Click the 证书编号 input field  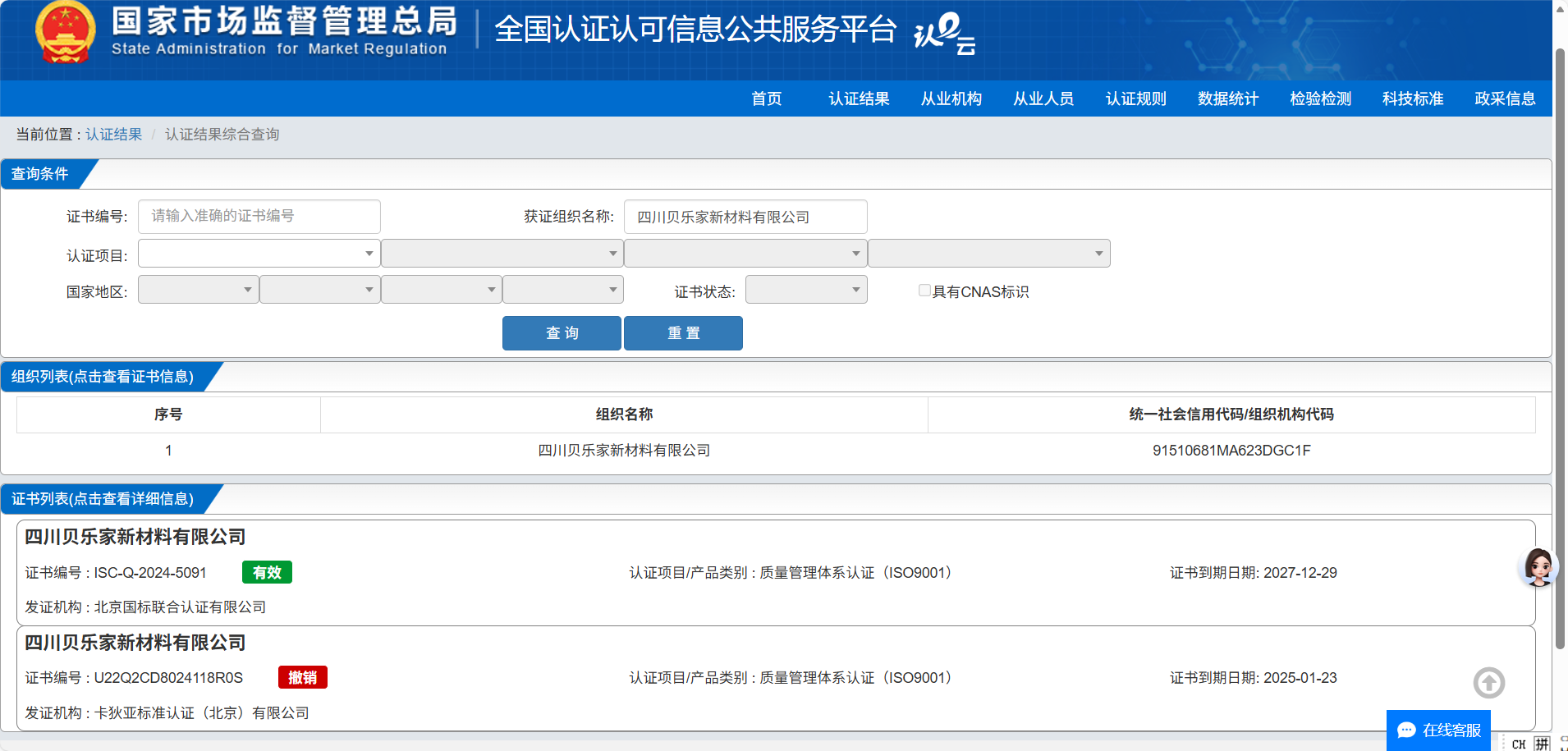click(x=259, y=216)
